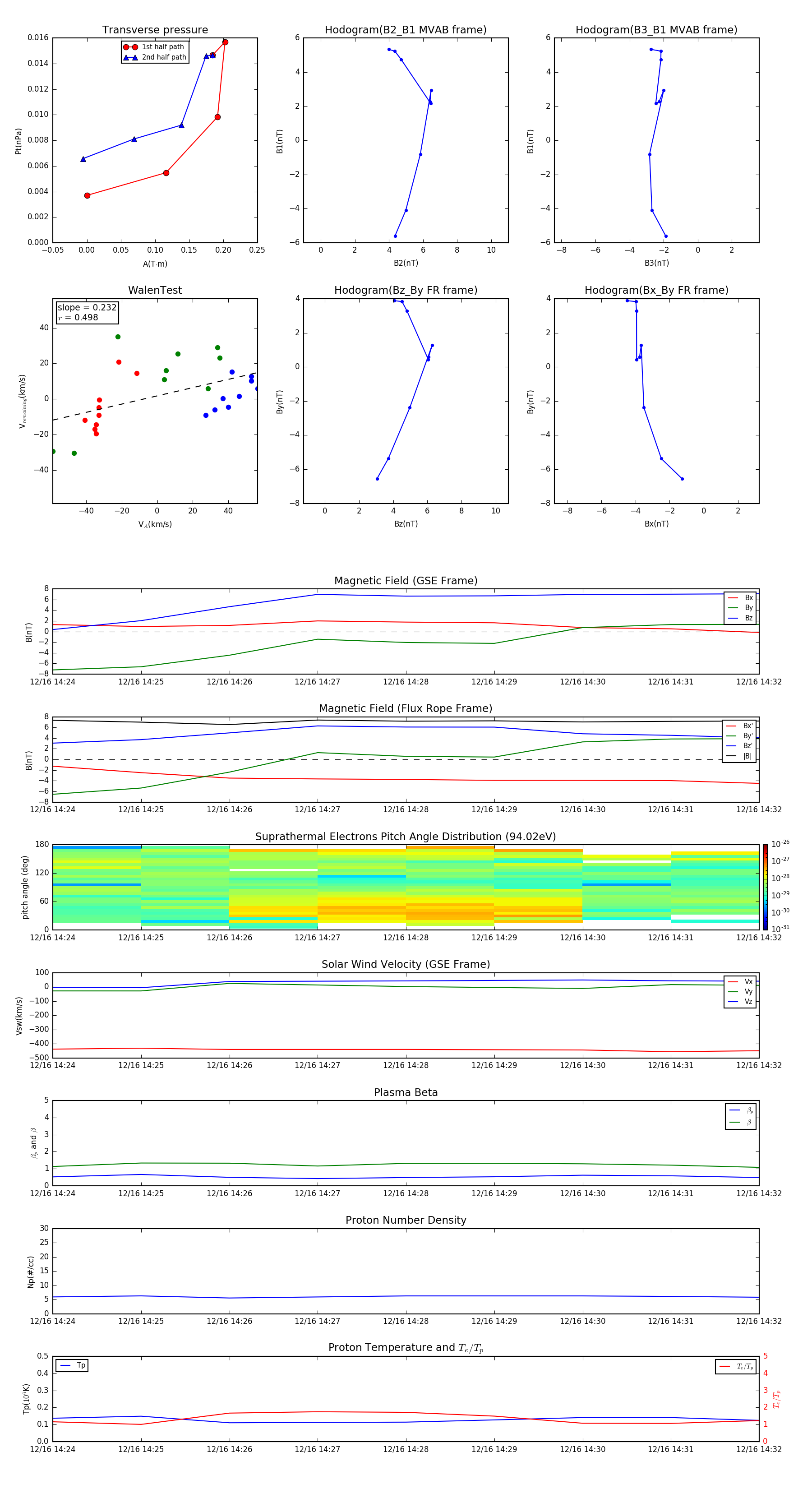812x1489 pixels.
Task: Click the 'Proton Number Density' title
Action: click(x=406, y=1220)
